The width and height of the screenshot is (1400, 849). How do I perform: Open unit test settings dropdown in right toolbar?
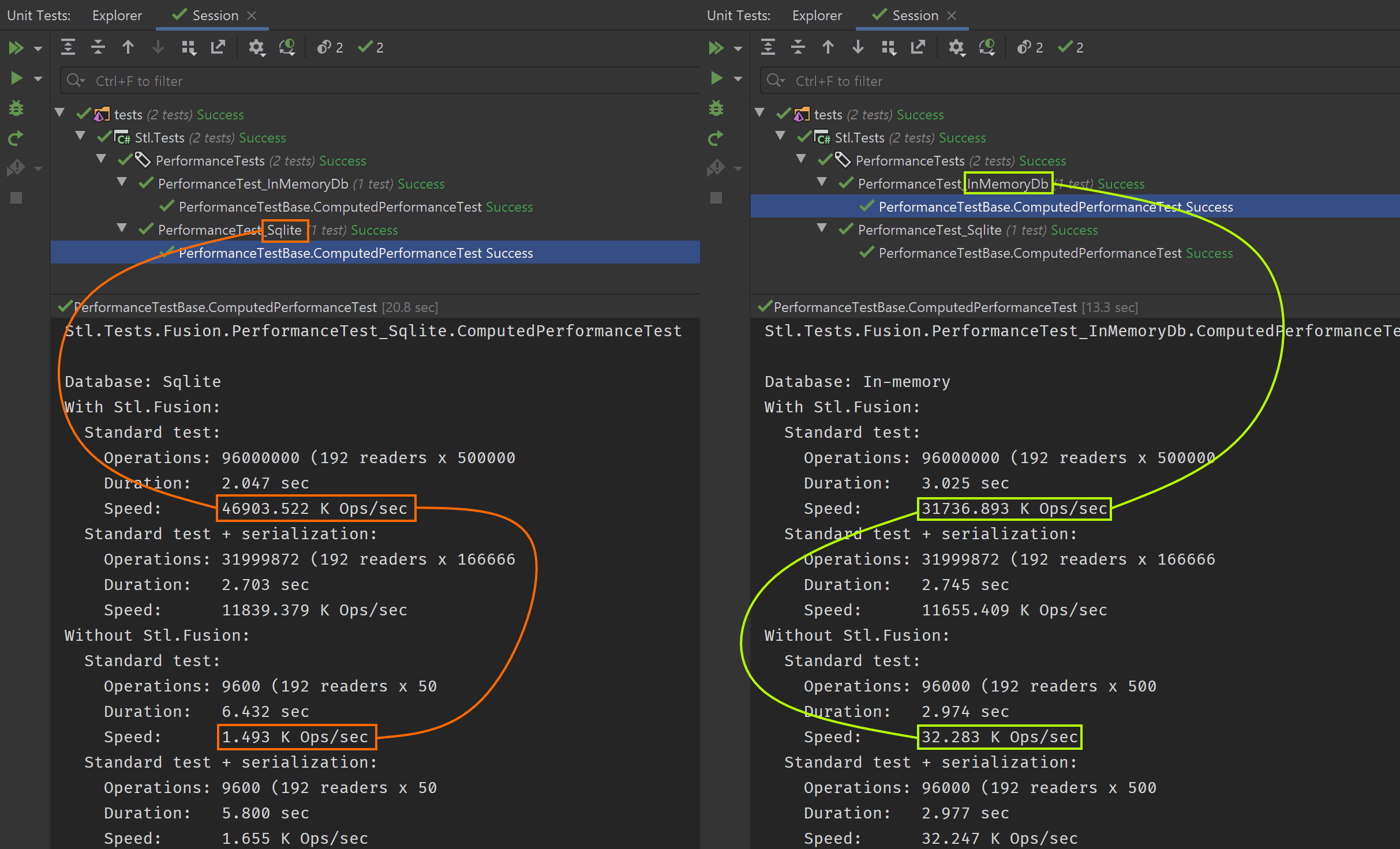click(957, 47)
